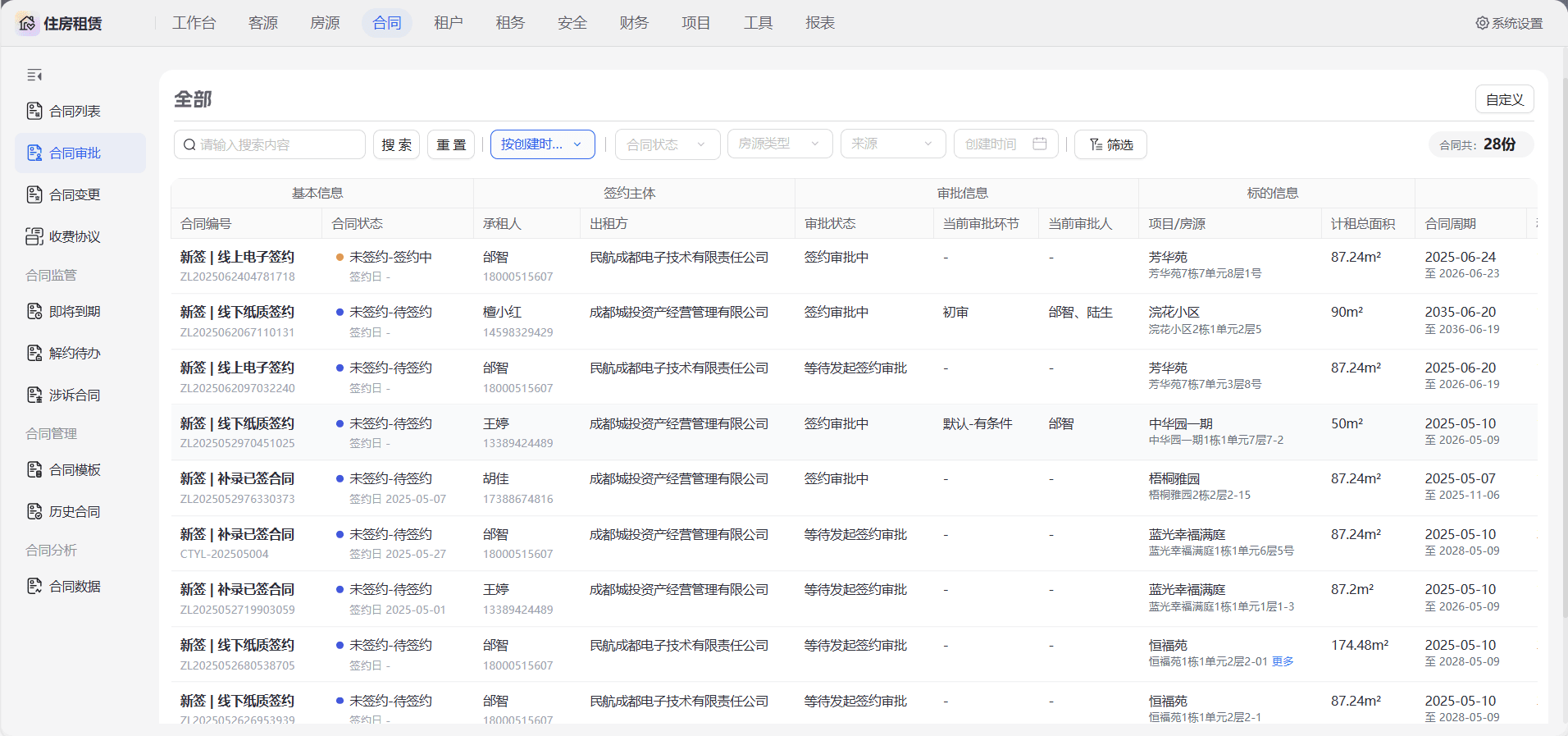Go to the 租户 top menu
The image size is (1568, 736).
click(449, 23)
